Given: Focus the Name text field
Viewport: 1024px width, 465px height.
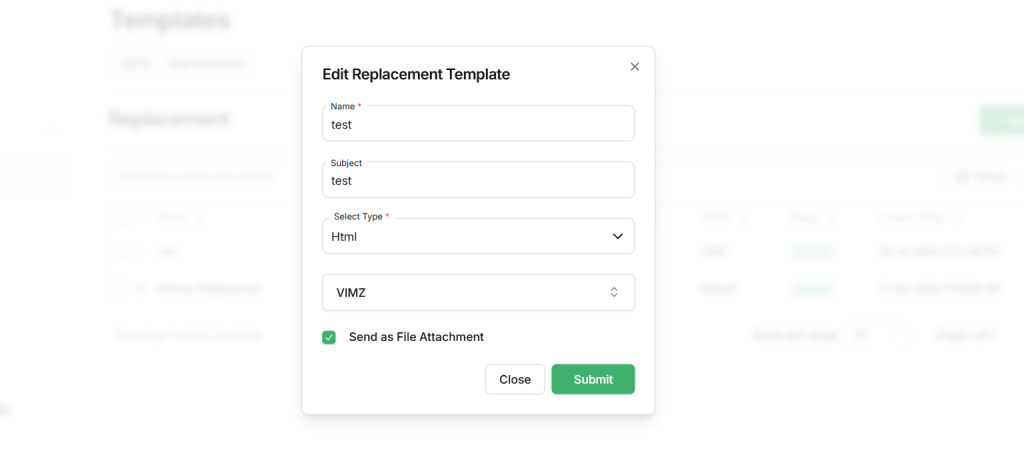Looking at the screenshot, I should coord(478,125).
